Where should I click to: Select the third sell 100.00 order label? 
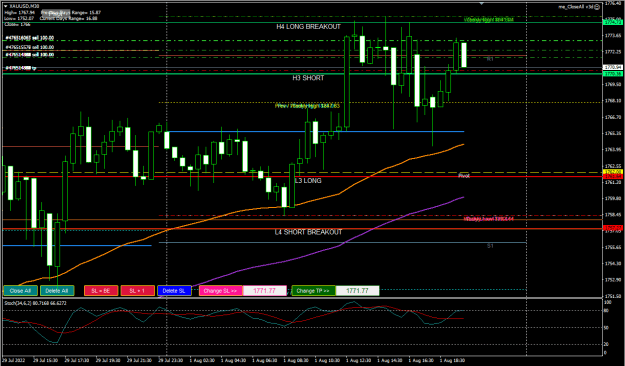coord(29,55)
